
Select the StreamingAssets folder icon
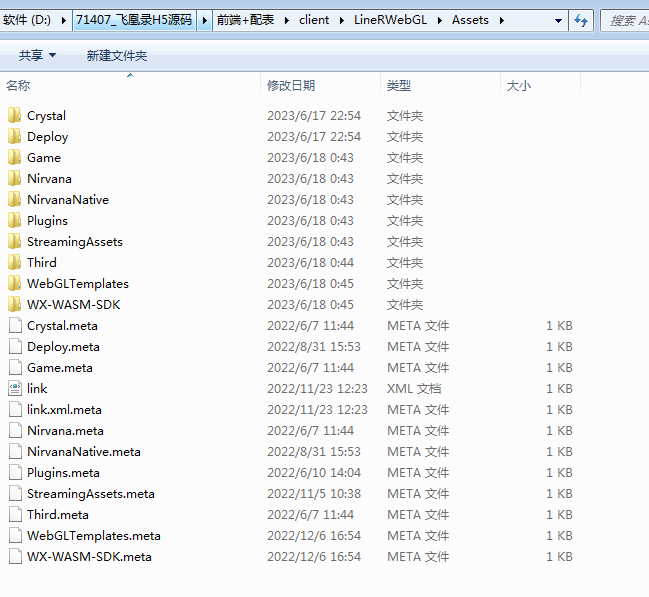(14, 242)
